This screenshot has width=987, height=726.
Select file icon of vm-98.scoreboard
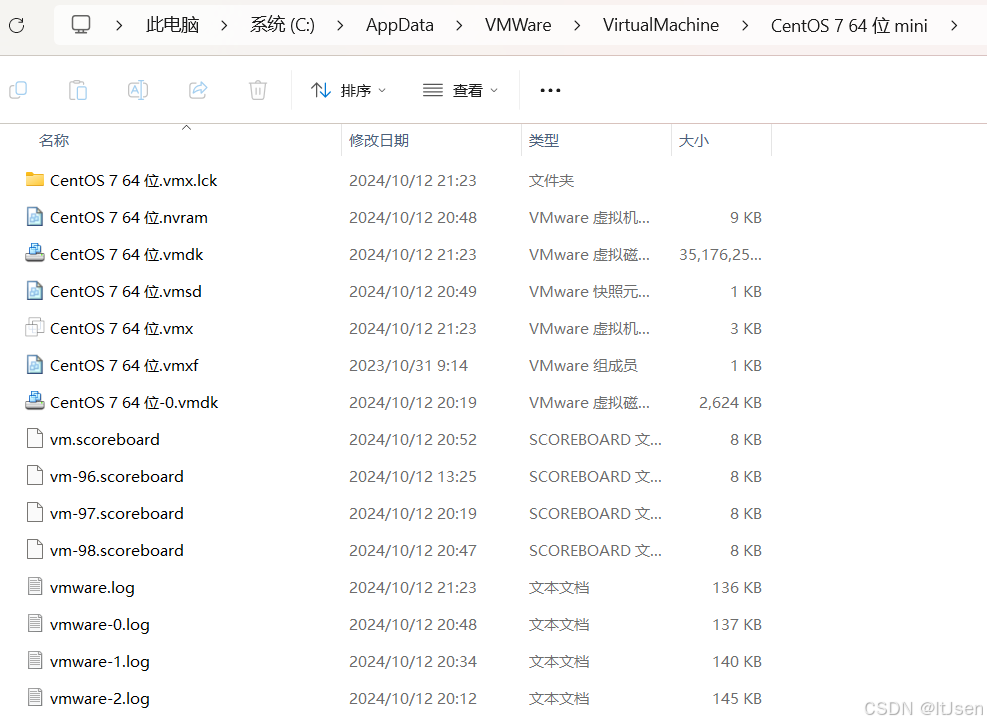click(x=35, y=550)
